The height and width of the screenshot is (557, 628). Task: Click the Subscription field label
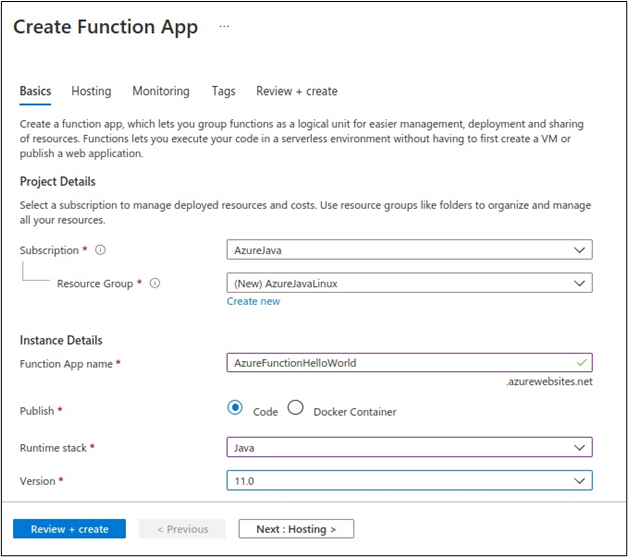point(49,250)
